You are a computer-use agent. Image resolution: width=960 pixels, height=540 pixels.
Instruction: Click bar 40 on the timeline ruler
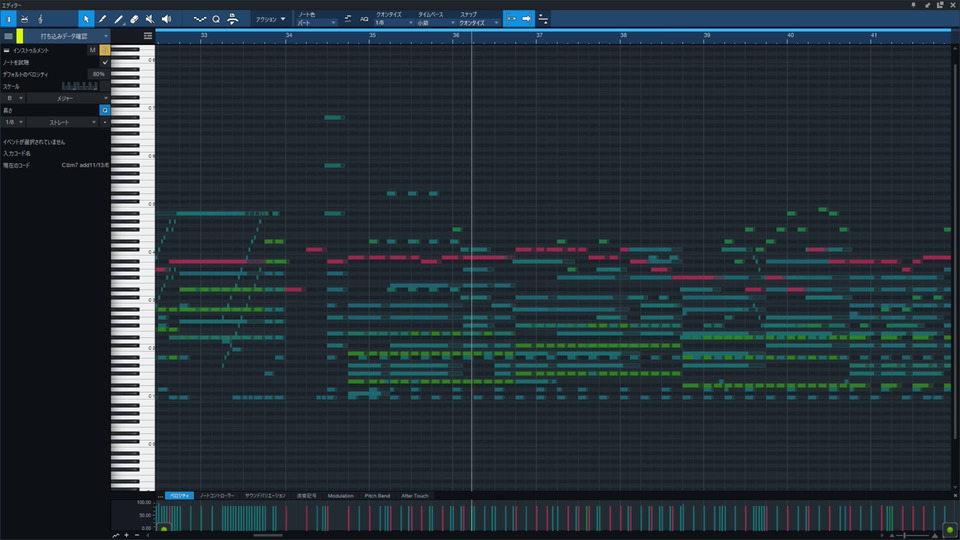point(790,36)
